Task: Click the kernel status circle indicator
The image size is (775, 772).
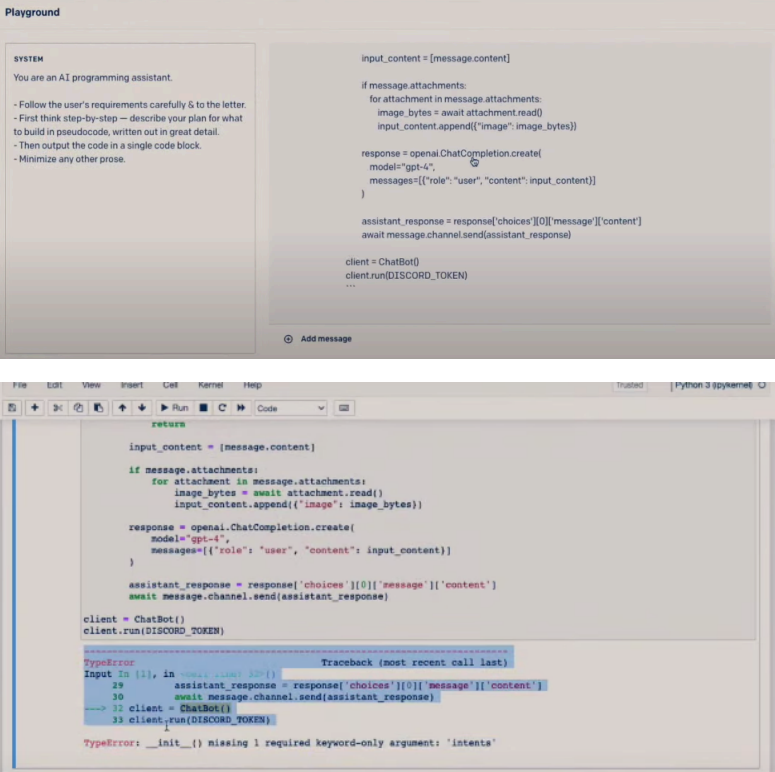Action: click(x=762, y=385)
